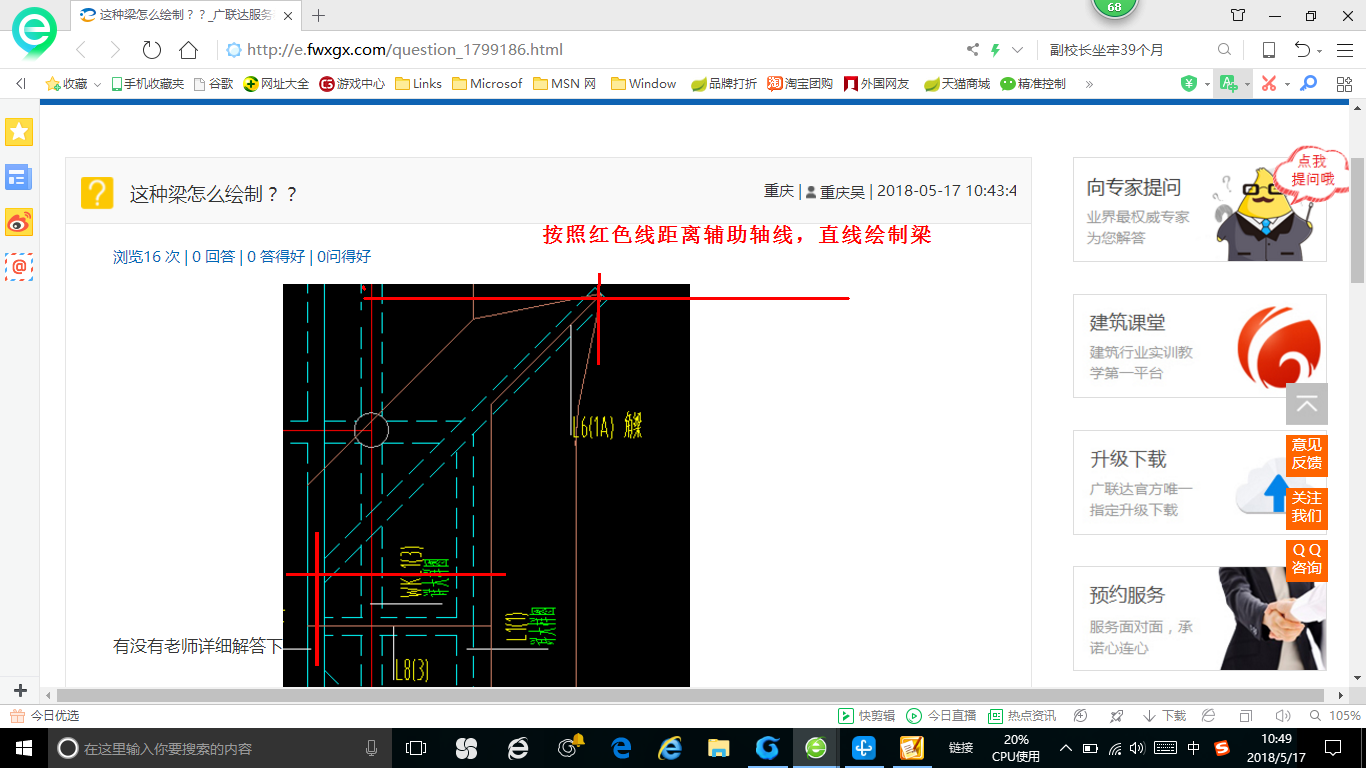Viewport: 1366px width, 768px height.
Task: Add a sidebar app with plus
Action: tap(20, 691)
